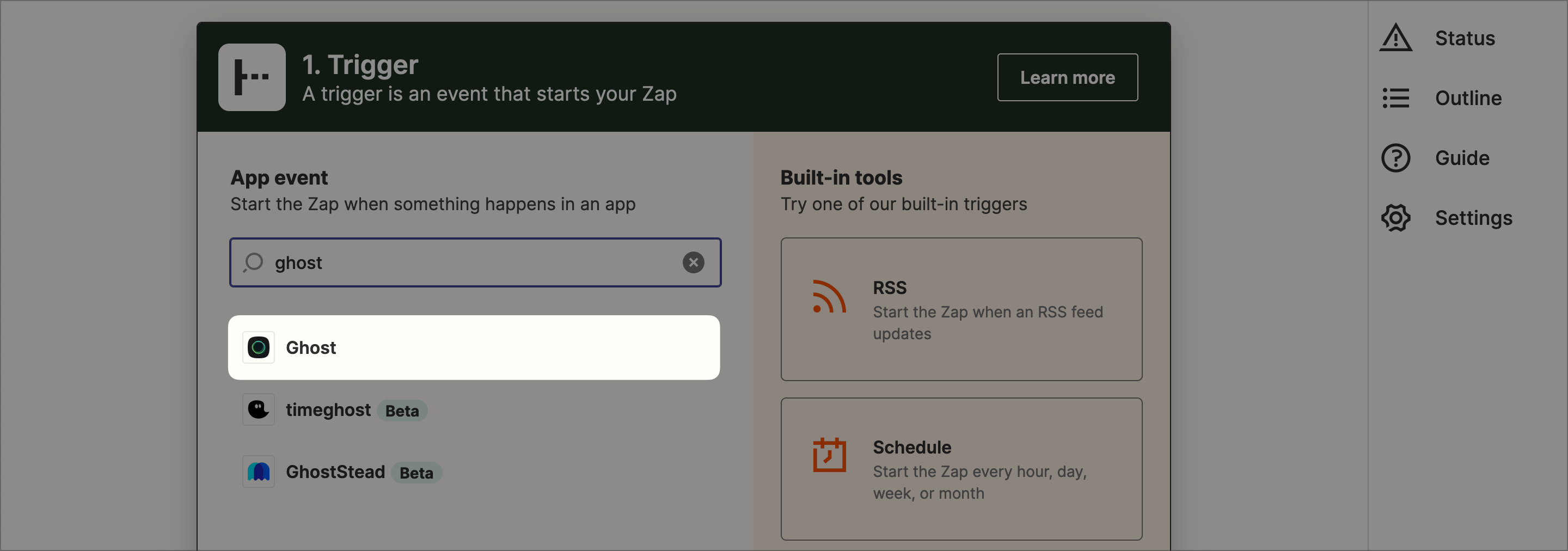Click the Learn more button

click(1067, 77)
